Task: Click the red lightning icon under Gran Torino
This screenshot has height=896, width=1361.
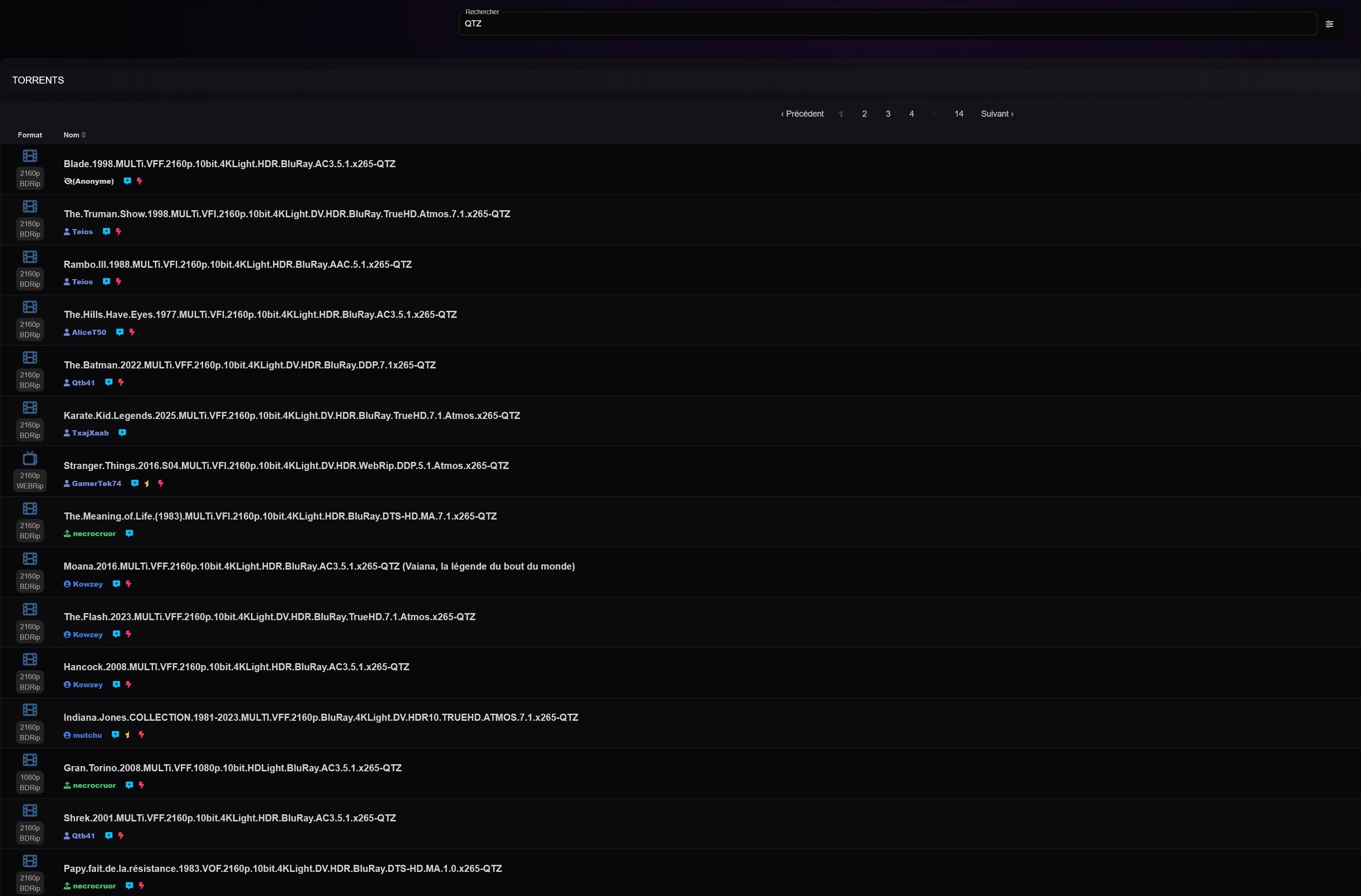Action: pyautogui.click(x=141, y=785)
